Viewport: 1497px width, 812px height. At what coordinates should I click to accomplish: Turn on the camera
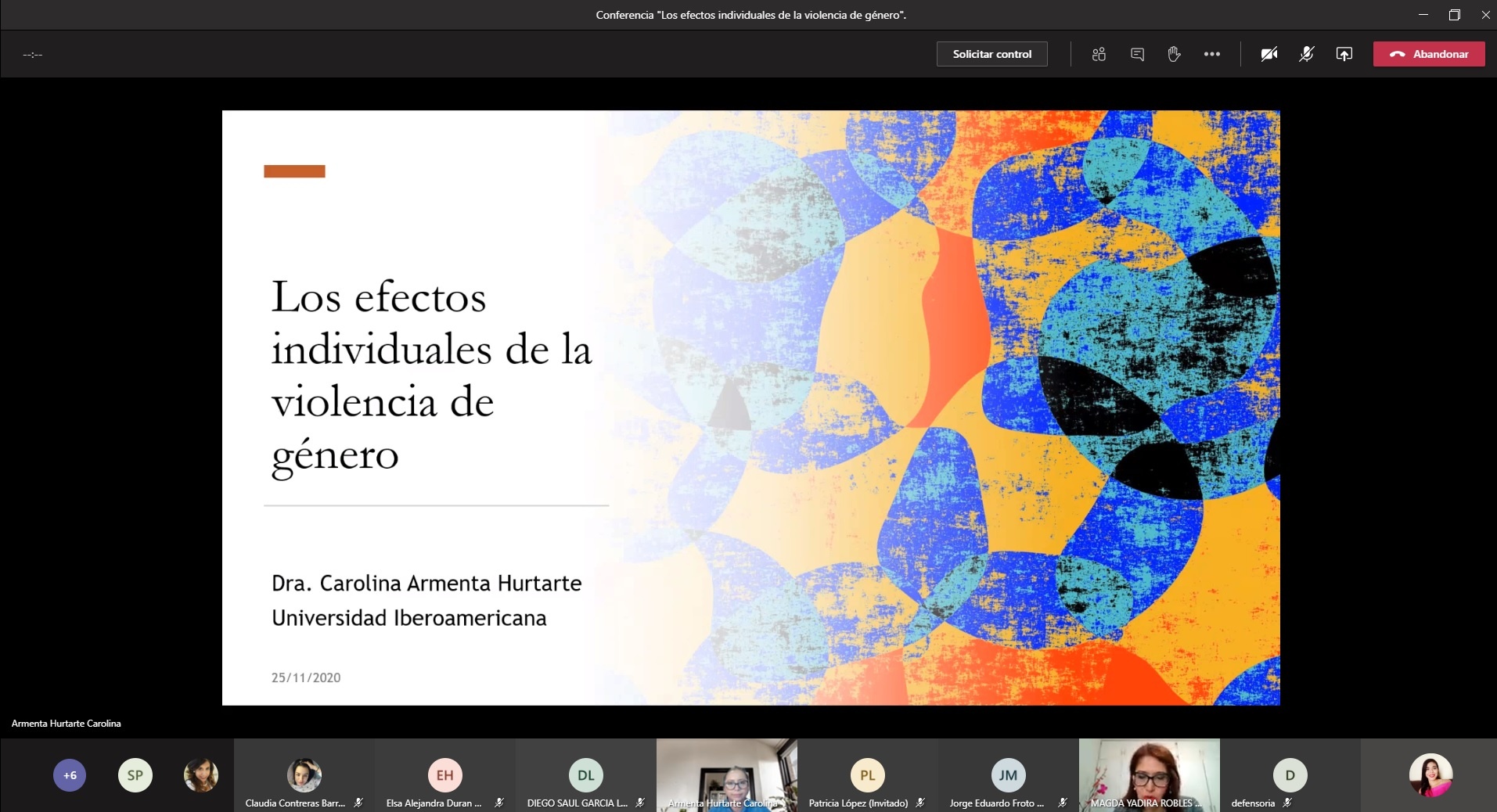coord(1268,54)
